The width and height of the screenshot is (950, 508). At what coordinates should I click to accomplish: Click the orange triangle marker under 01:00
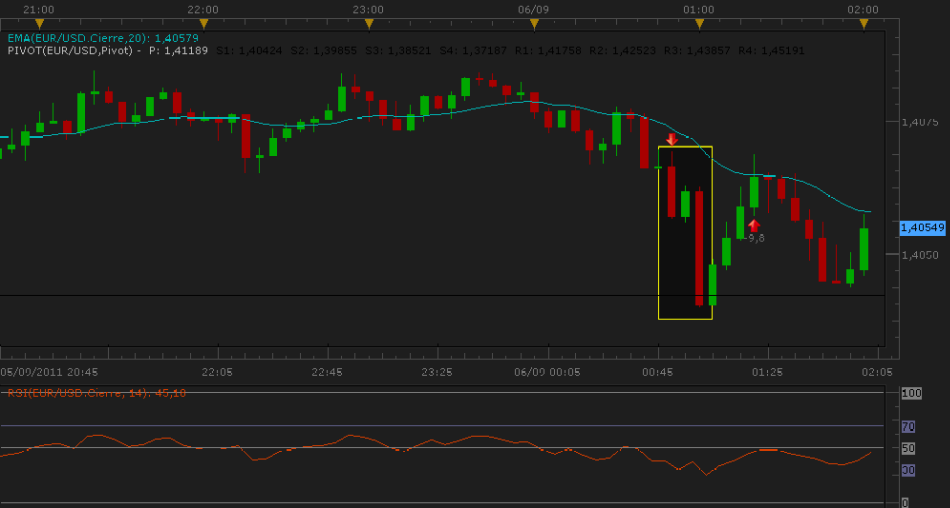pos(699,24)
